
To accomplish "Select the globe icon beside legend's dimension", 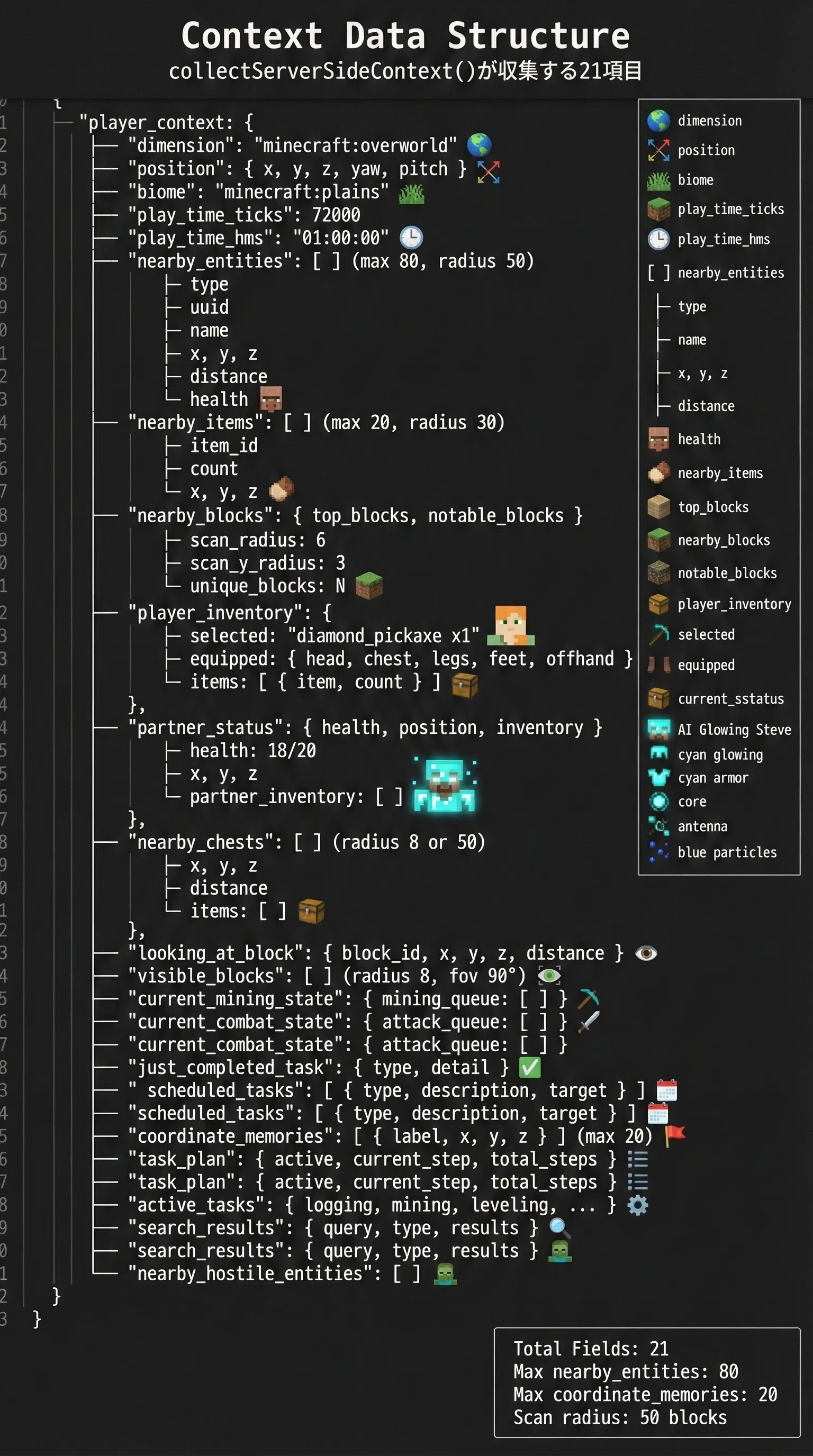I will click(658, 121).
